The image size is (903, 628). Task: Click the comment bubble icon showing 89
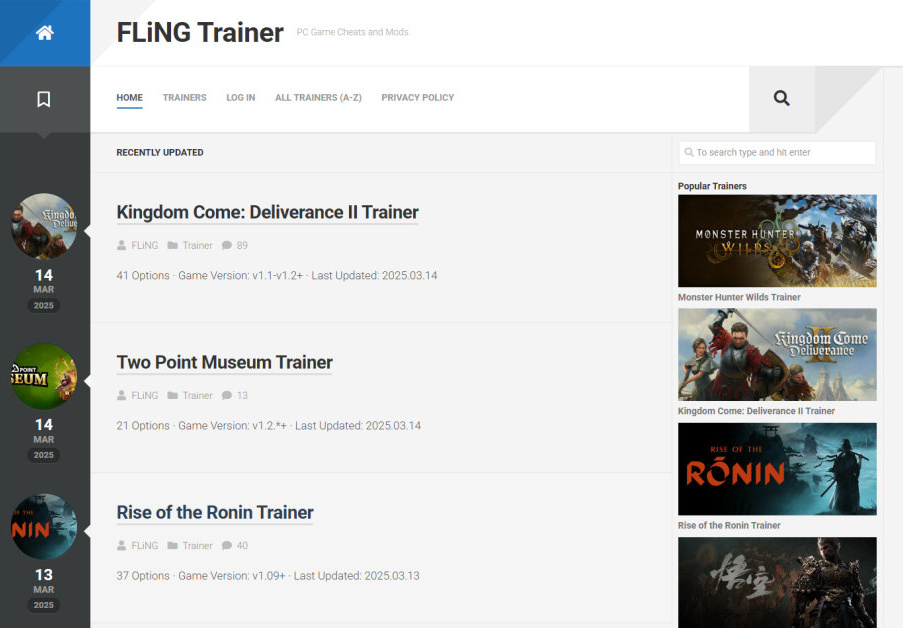coord(227,245)
